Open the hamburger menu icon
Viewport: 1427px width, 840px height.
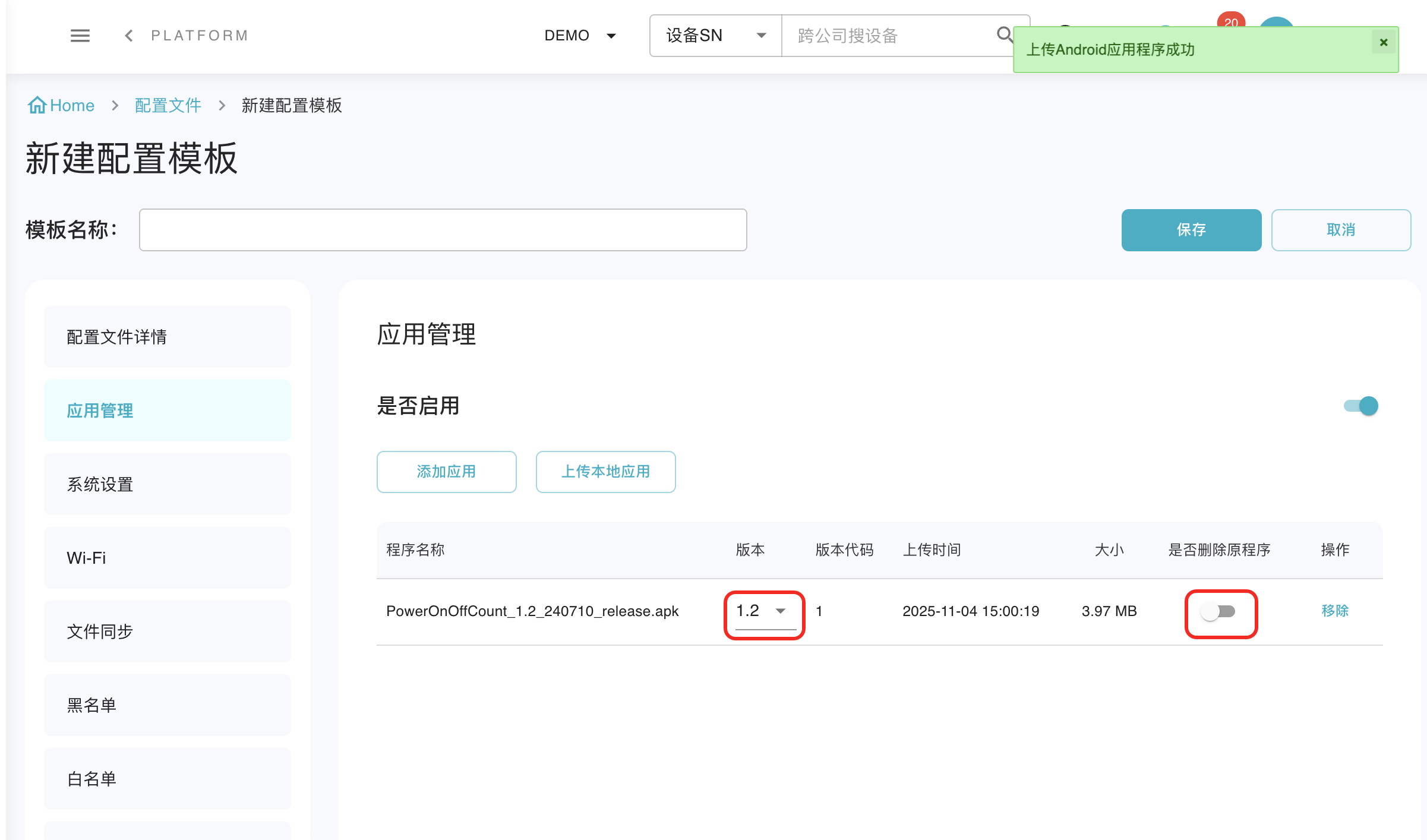(80, 36)
